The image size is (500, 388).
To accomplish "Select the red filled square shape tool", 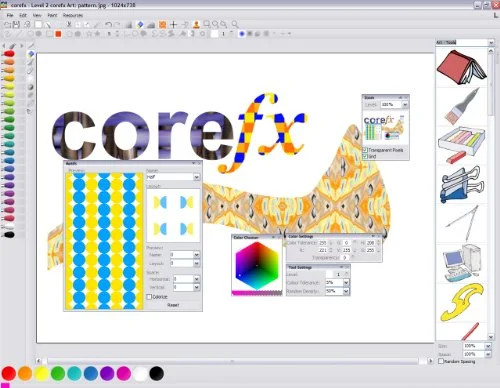I will pos(58,34).
